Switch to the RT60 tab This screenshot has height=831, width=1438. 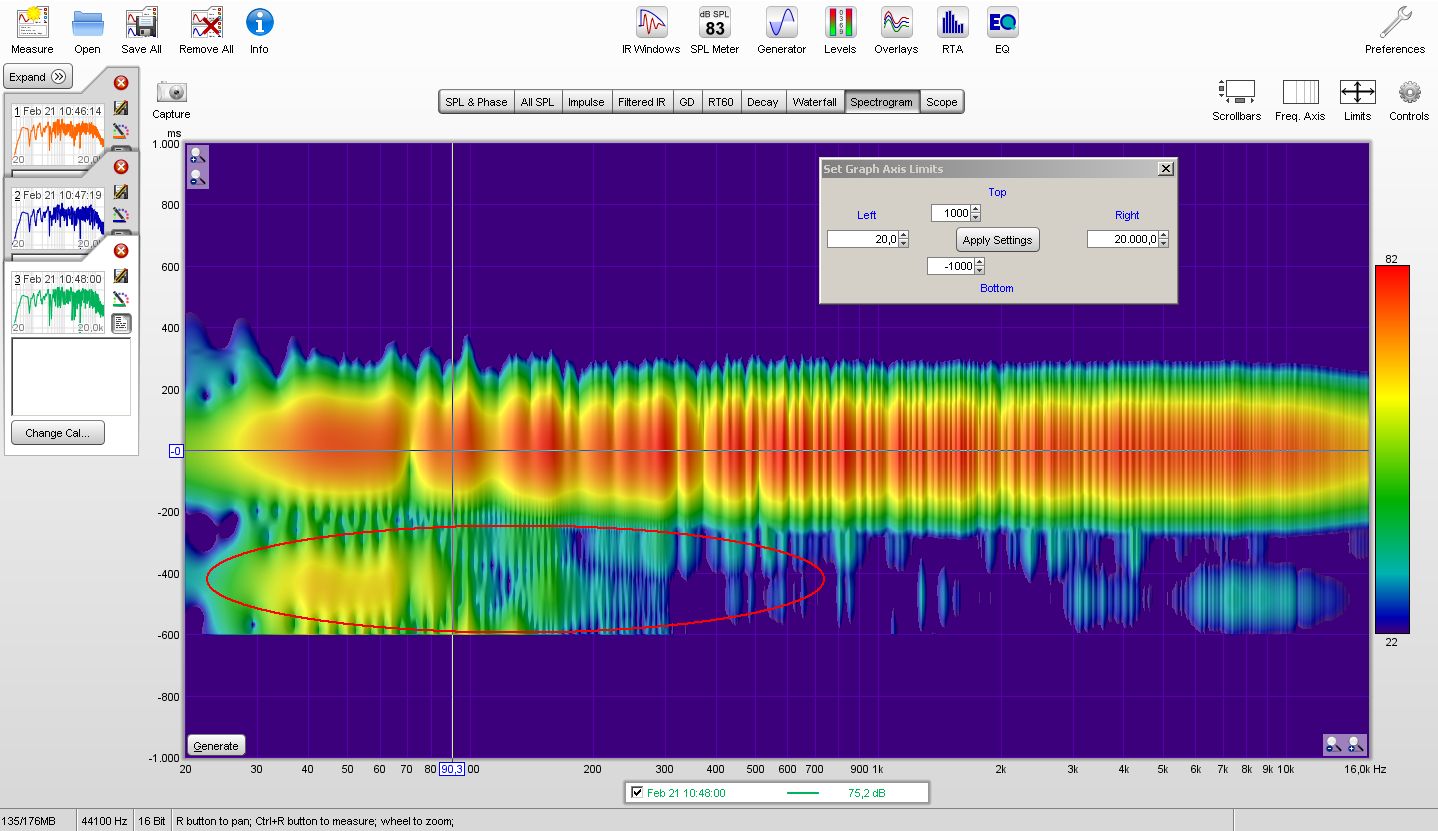pyautogui.click(x=720, y=102)
